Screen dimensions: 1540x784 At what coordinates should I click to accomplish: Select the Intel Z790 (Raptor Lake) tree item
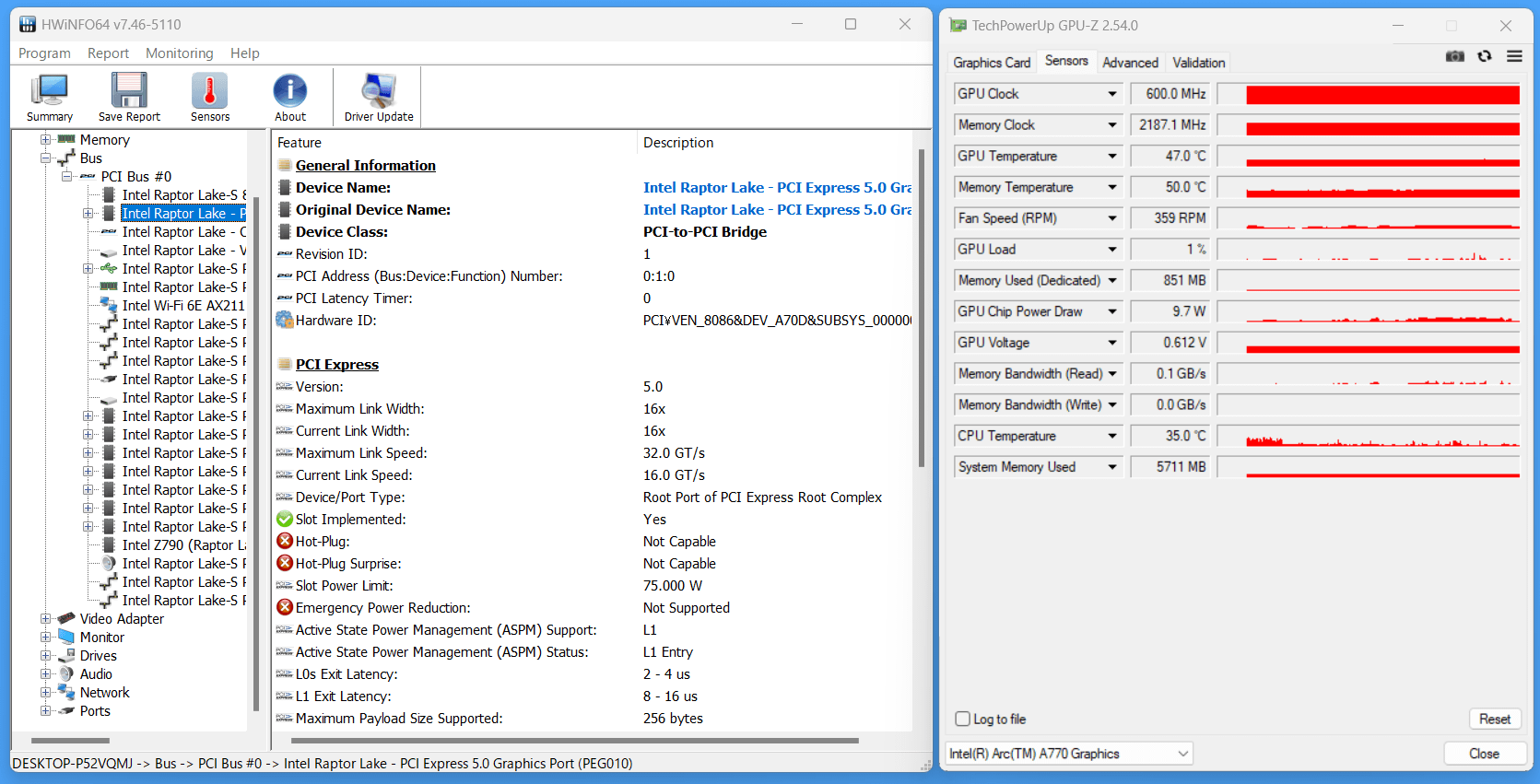tap(184, 544)
